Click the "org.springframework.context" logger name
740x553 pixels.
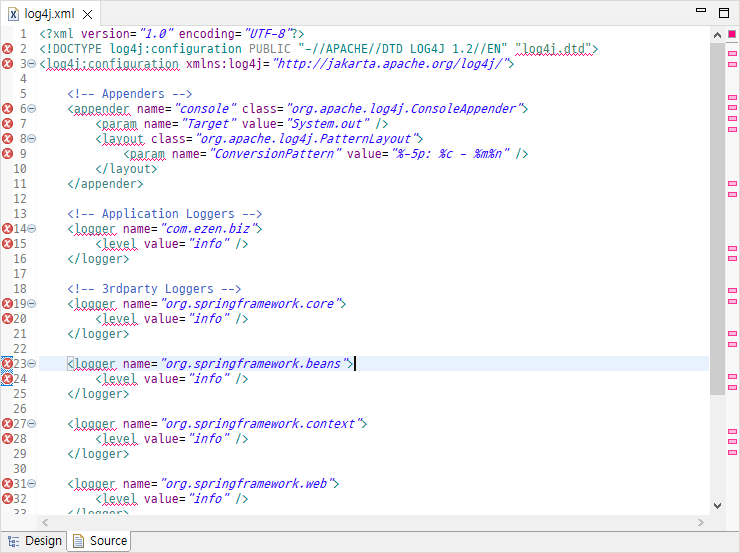coord(261,424)
